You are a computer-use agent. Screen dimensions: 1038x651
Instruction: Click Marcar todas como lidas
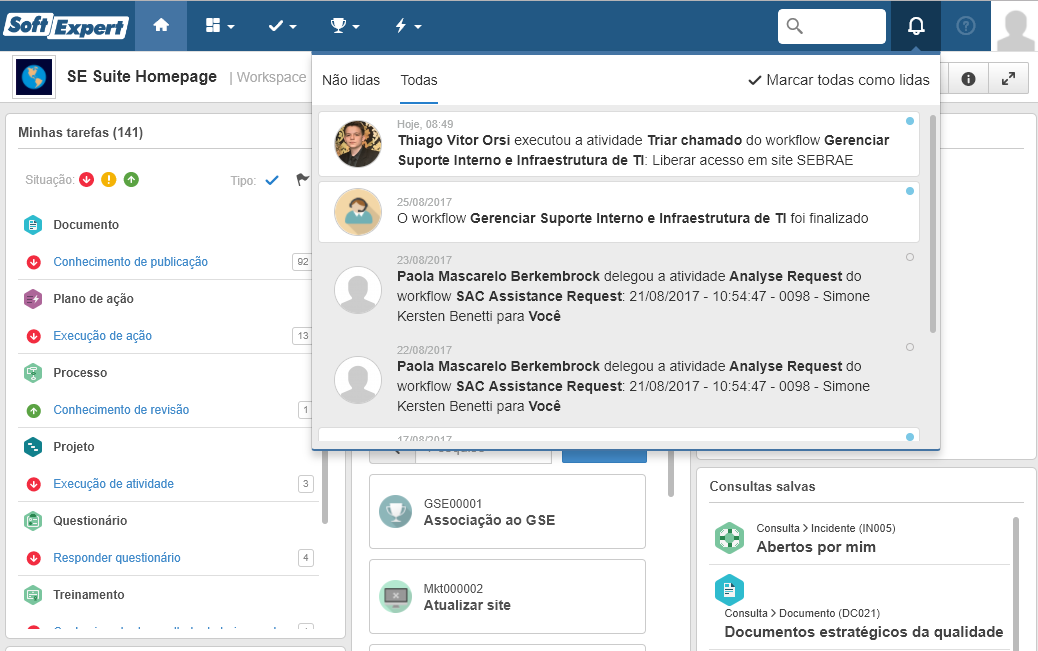(x=839, y=80)
